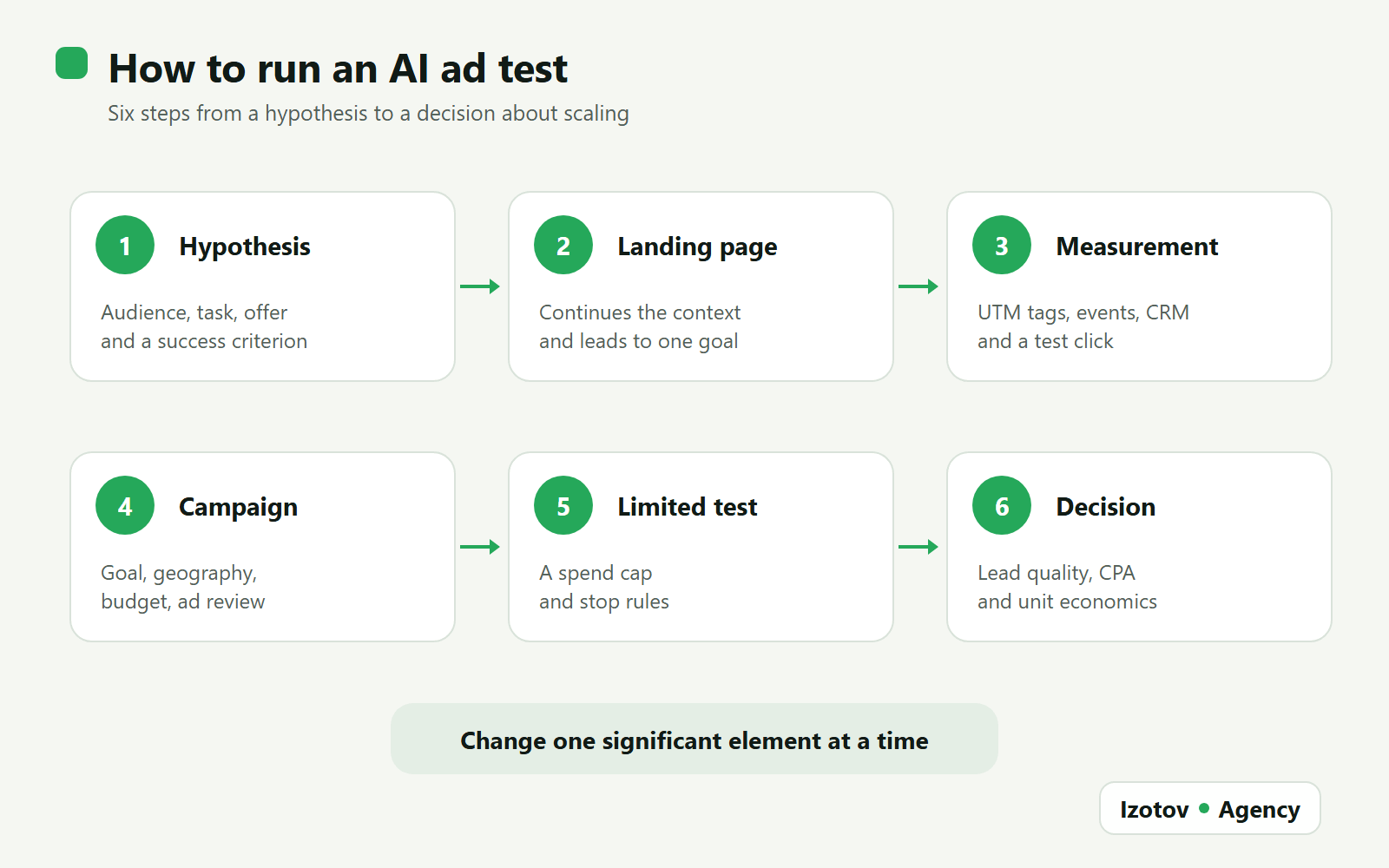Click the green number 1 circle
1389x868 pixels.
[125, 245]
